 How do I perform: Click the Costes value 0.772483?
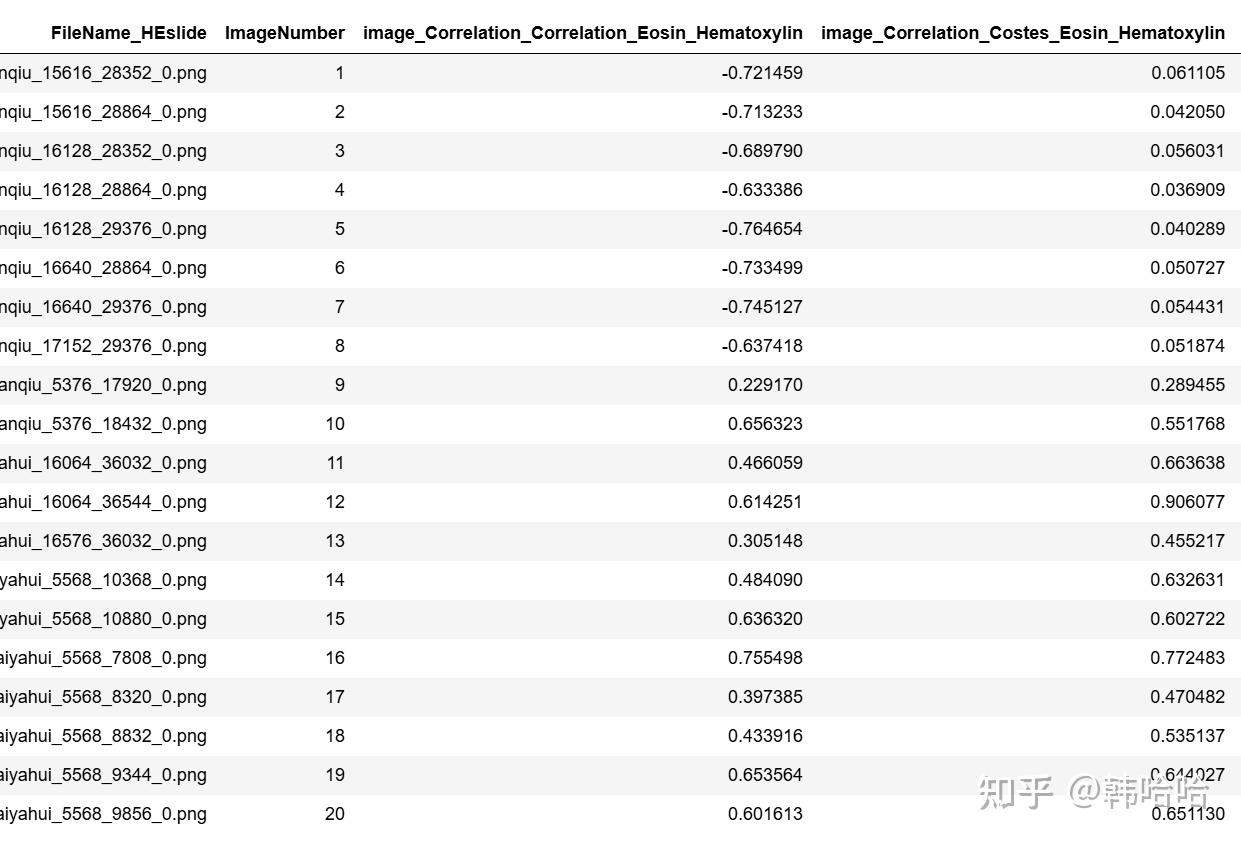pos(1188,657)
